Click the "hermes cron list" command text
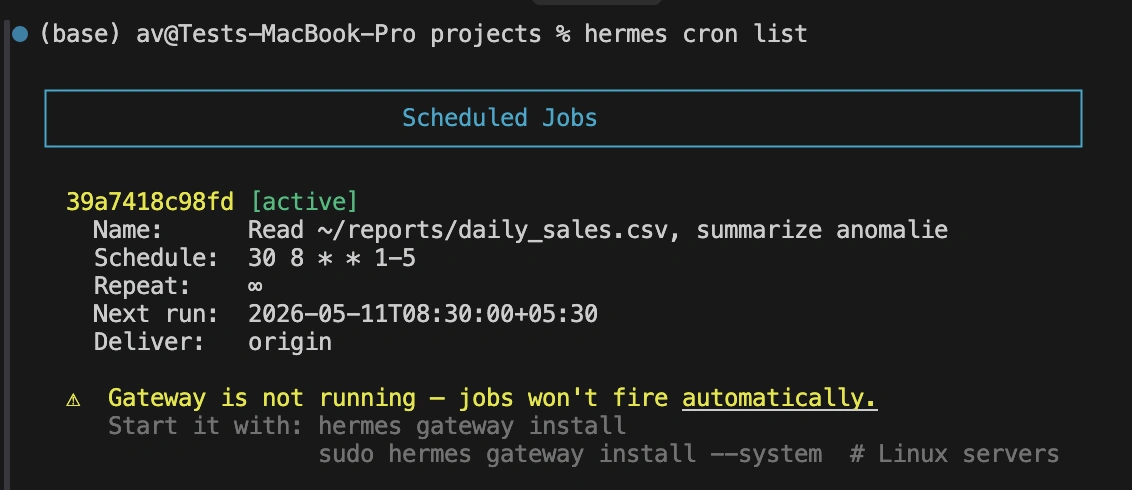1132x490 pixels. pyautogui.click(x=696, y=33)
